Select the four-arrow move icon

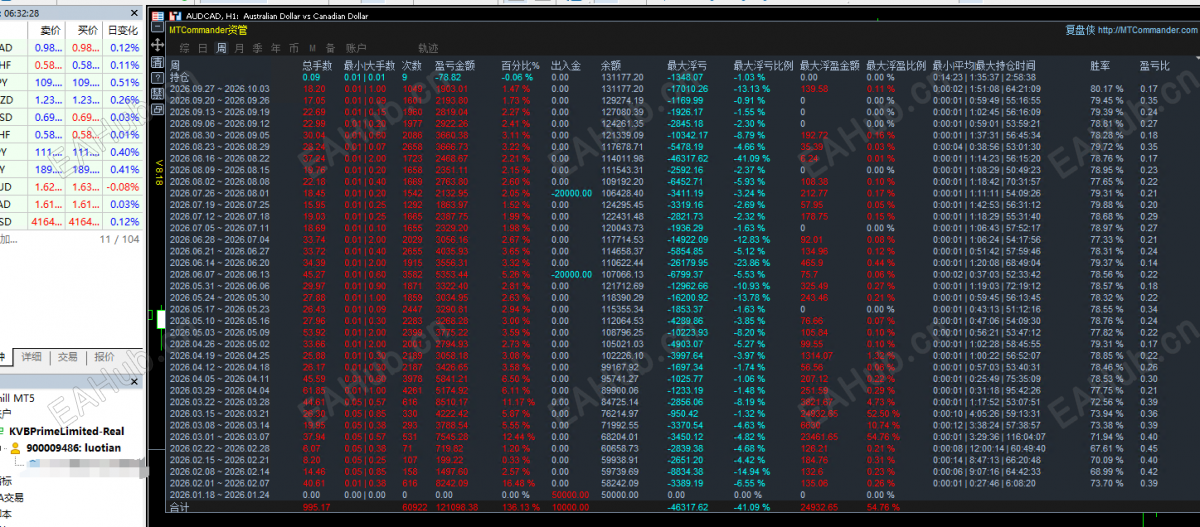click(158, 45)
